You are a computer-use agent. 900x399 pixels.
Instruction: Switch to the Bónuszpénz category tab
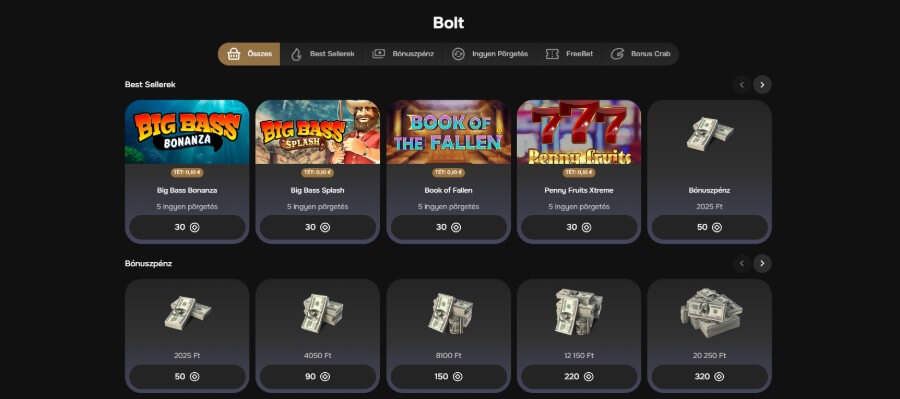[403, 54]
